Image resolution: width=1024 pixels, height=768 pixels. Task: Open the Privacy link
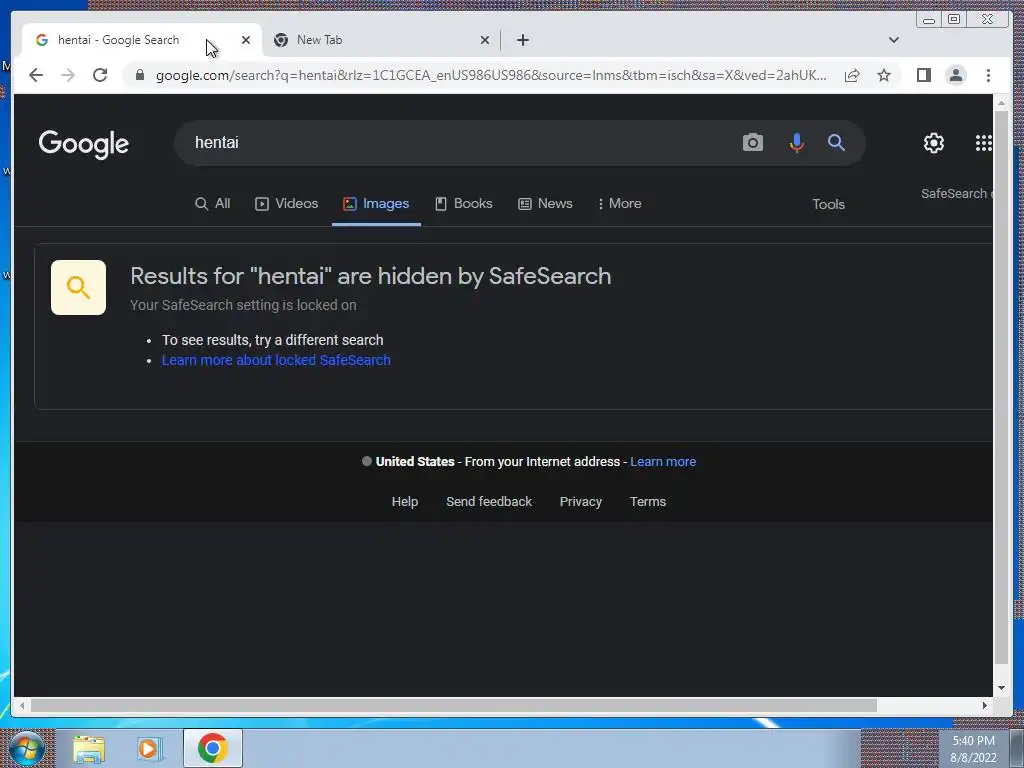(581, 502)
